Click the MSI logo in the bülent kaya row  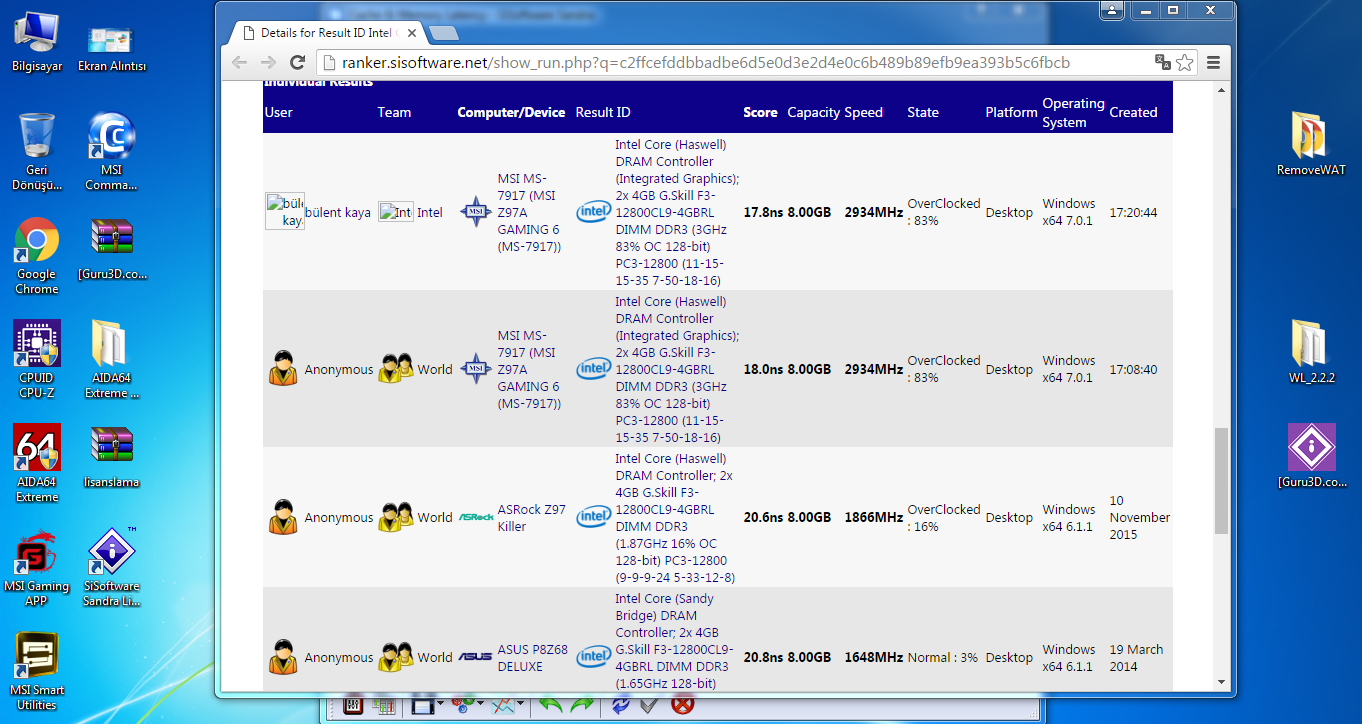pos(476,212)
